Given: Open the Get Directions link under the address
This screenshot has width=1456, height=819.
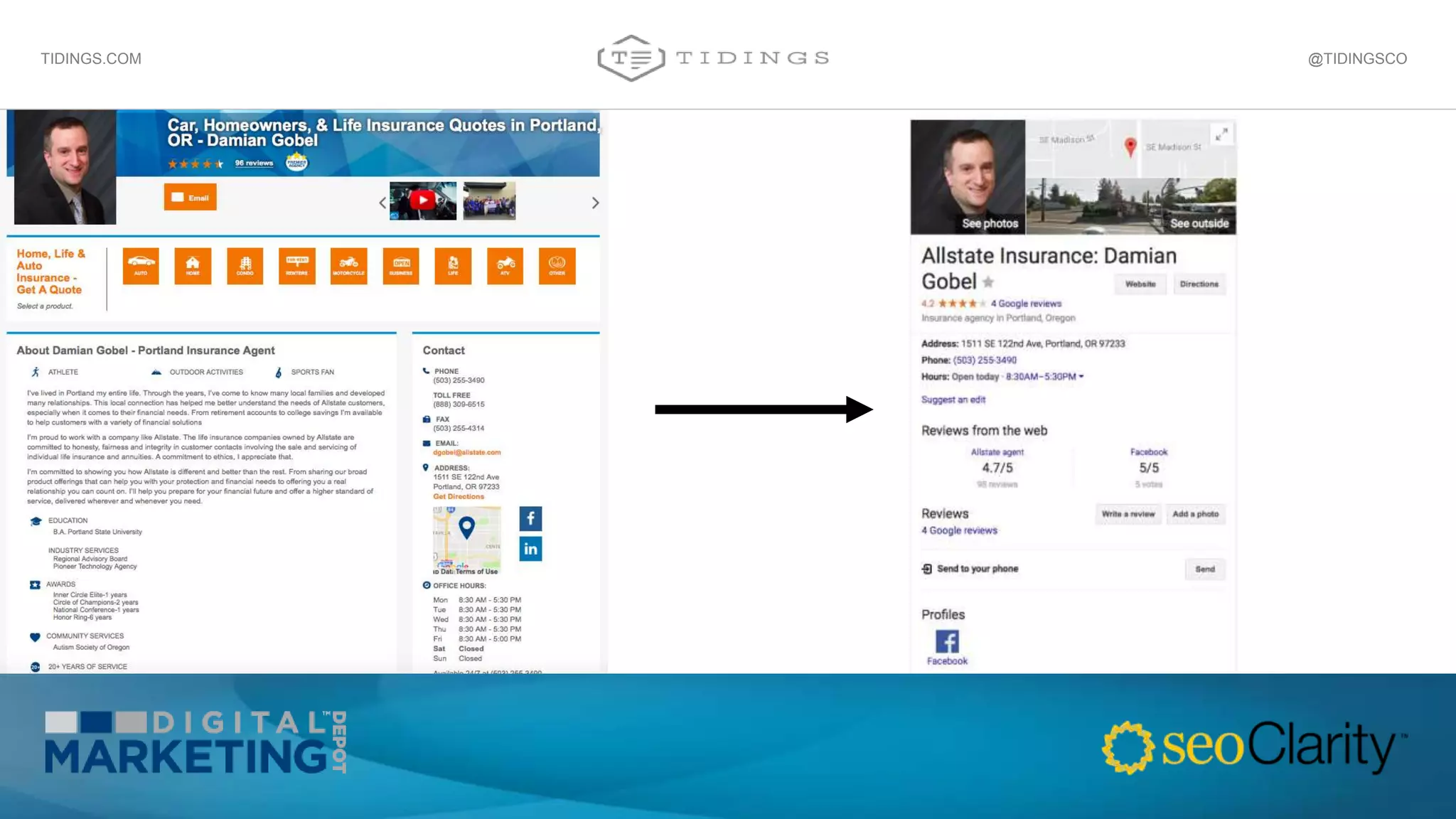Looking at the screenshot, I should pyautogui.click(x=459, y=497).
